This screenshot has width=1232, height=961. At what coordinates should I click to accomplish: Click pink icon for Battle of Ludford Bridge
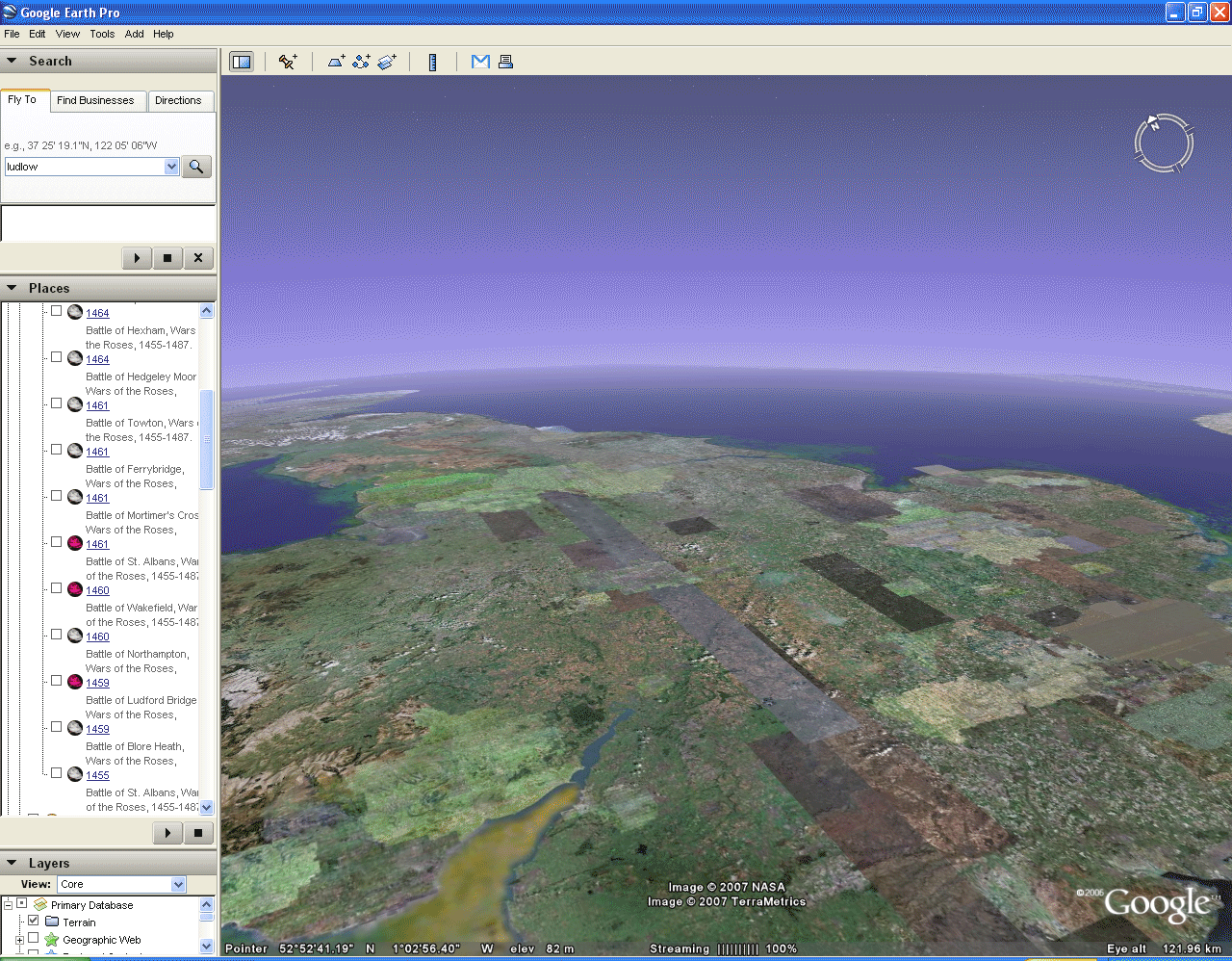[x=75, y=682]
